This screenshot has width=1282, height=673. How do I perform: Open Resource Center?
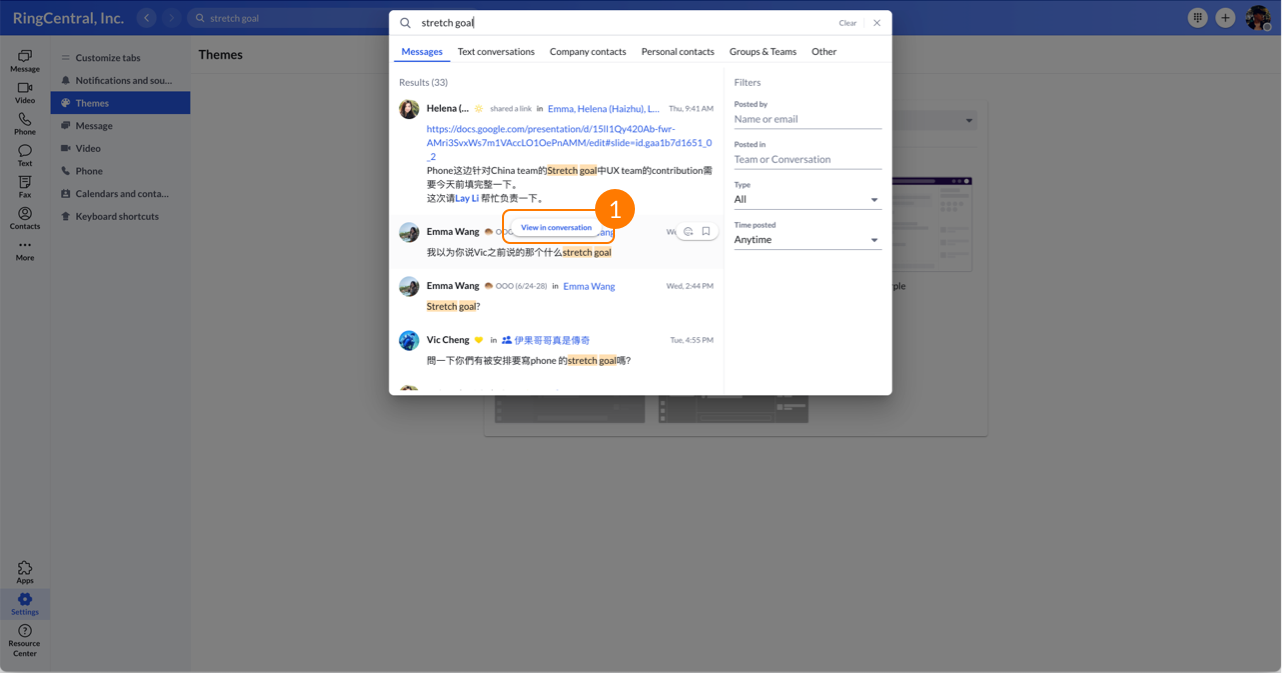coord(25,639)
